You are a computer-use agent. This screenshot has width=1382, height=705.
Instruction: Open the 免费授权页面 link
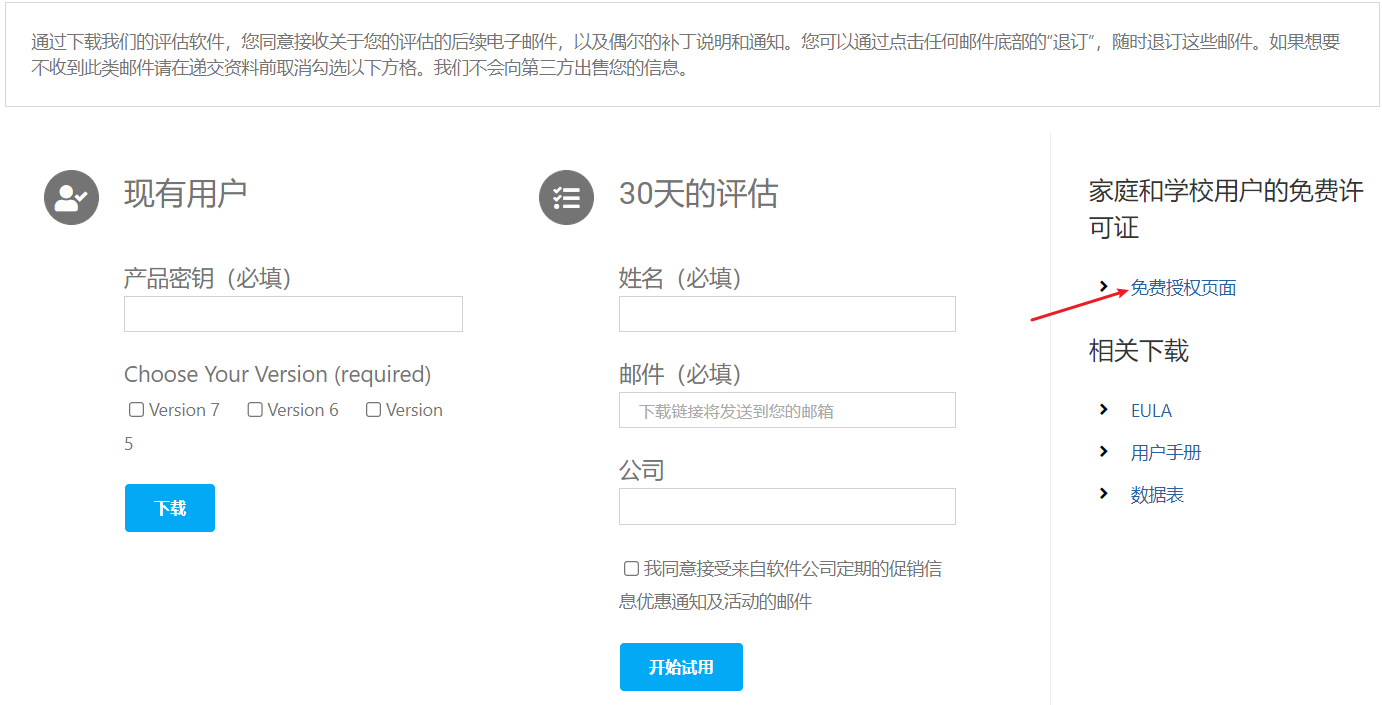[x=1182, y=287]
